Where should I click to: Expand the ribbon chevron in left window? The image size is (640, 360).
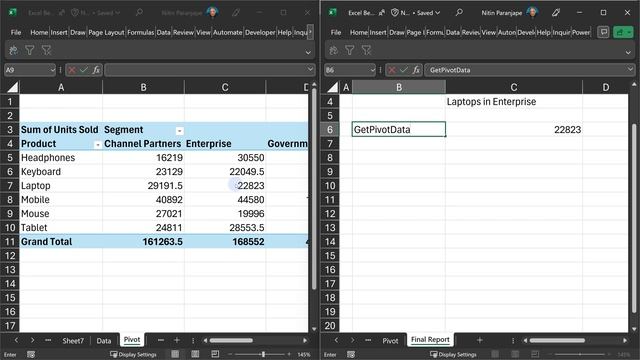point(308,52)
